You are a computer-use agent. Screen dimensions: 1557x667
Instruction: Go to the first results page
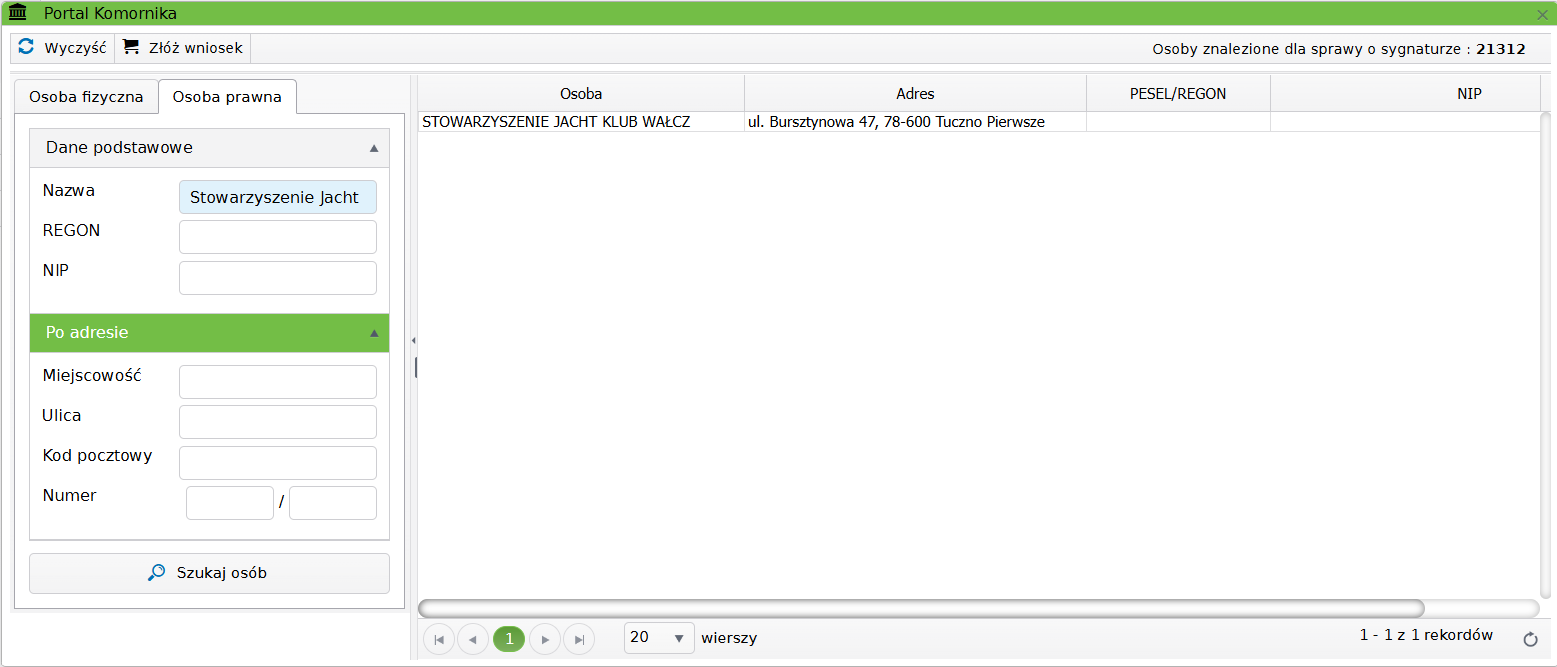click(x=438, y=638)
